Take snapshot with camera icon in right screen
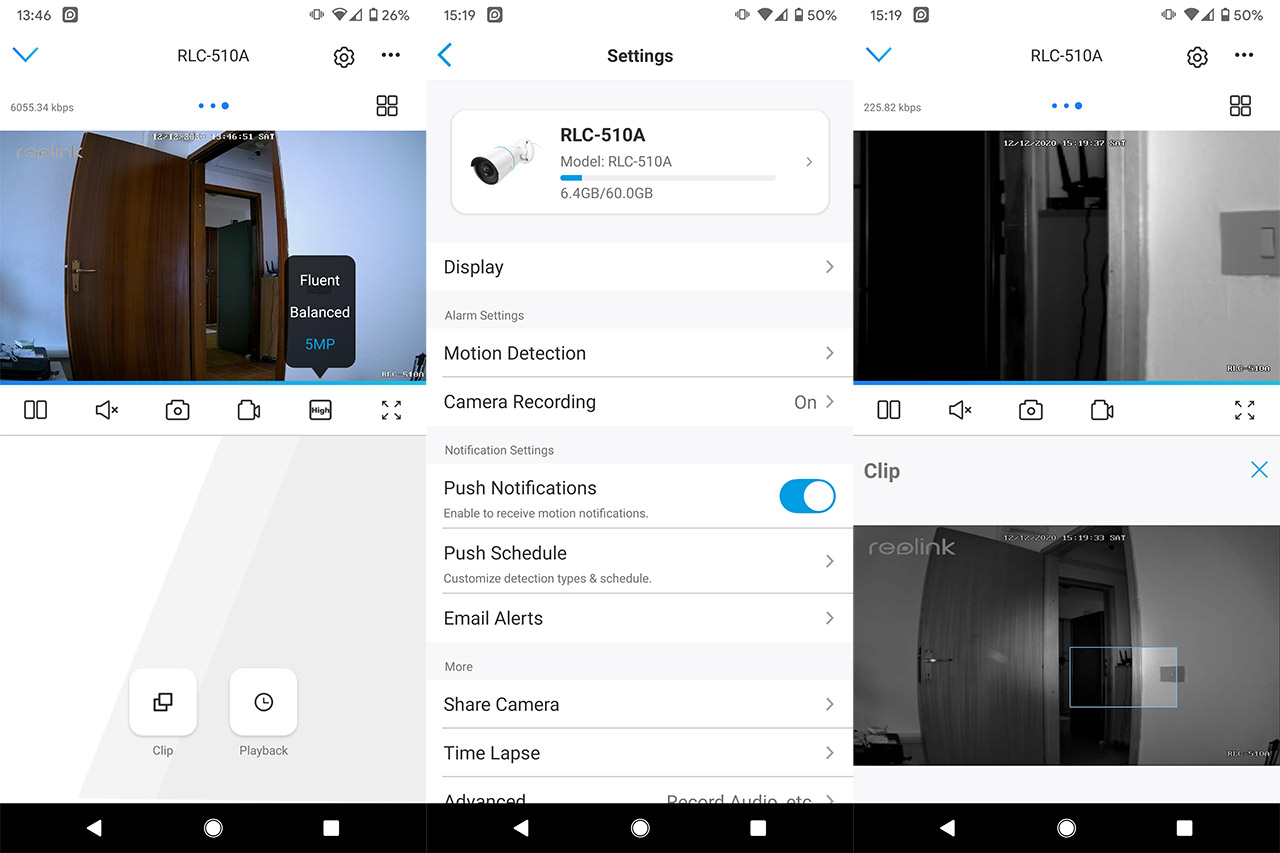This screenshot has height=853, width=1280. pyautogui.click(x=1031, y=410)
